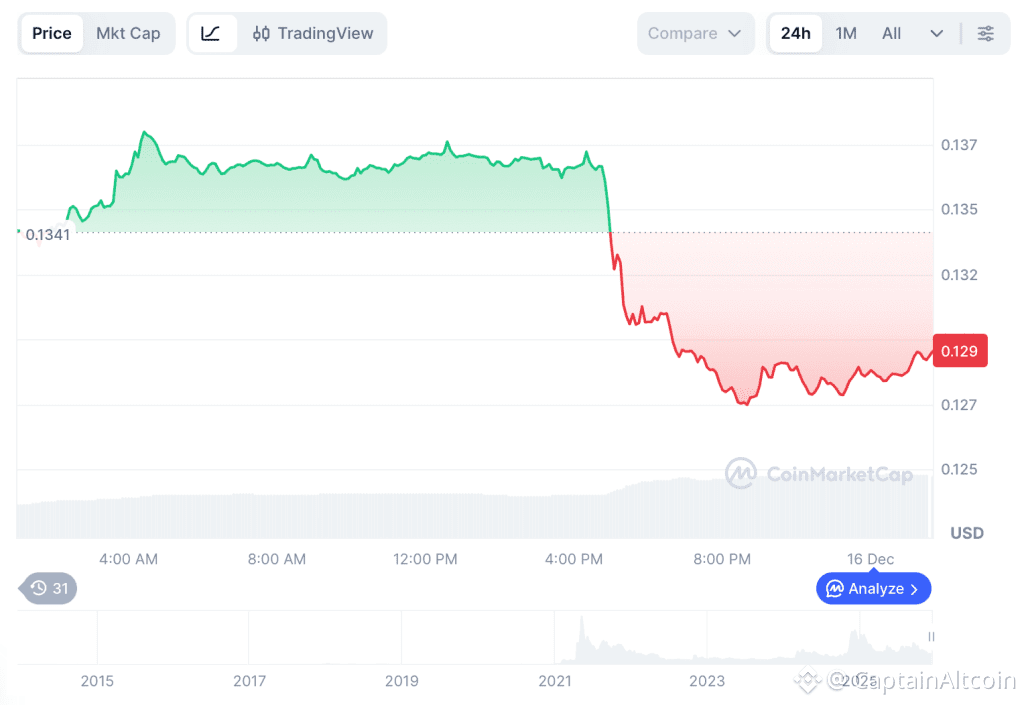Click the Analyze sparkle icon
Image resolution: width=1024 pixels, height=705 pixels.
pyautogui.click(x=833, y=589)
